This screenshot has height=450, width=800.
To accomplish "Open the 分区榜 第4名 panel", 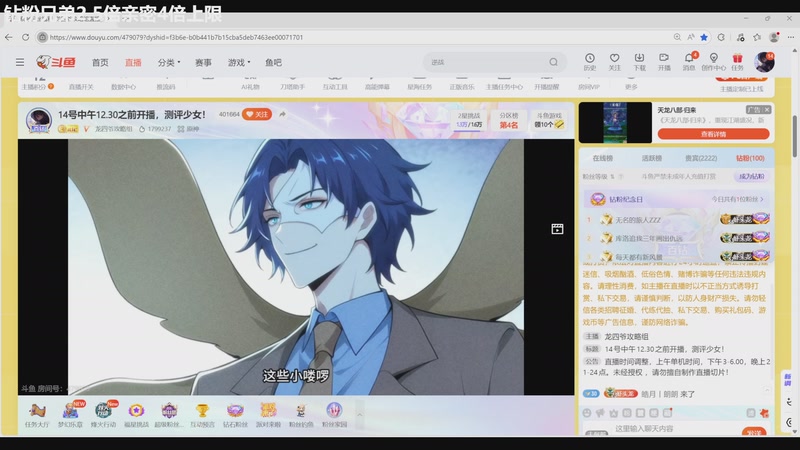I will click(508, 120).
